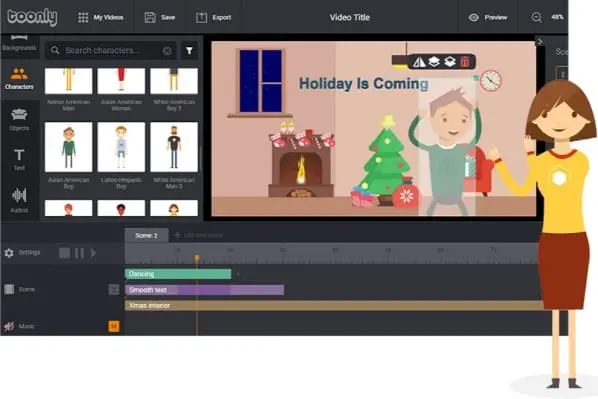
Task: Open the Characters sidebar panel
Action: point(19,79)
